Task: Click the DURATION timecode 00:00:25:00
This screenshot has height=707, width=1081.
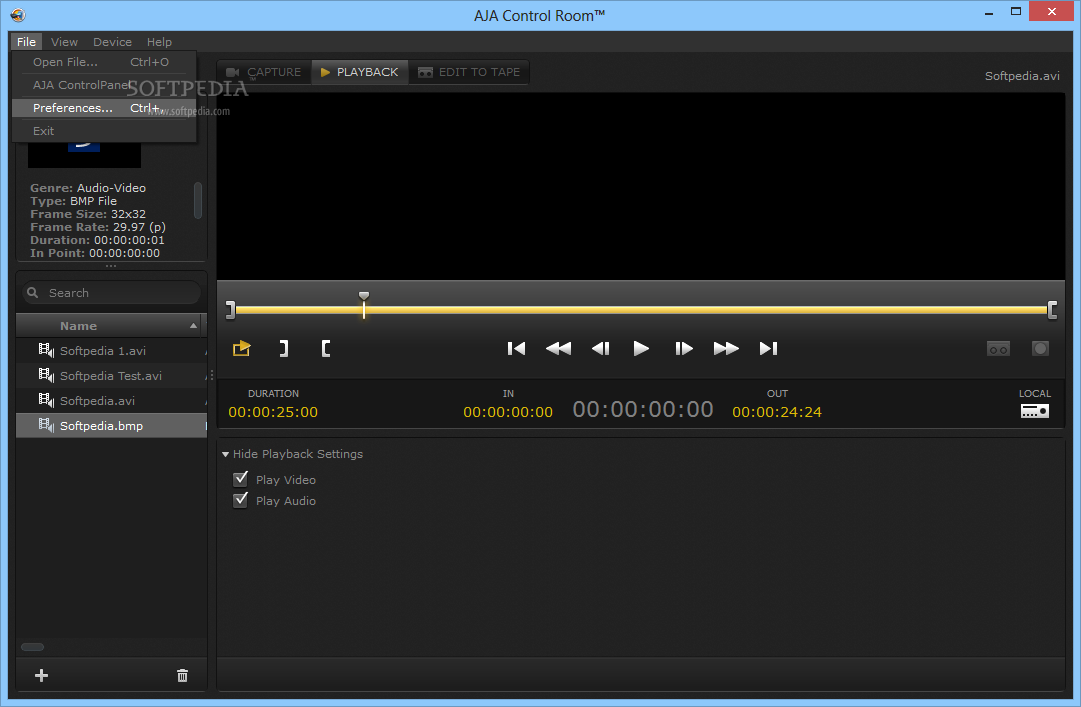Action: tap(273, 412)
